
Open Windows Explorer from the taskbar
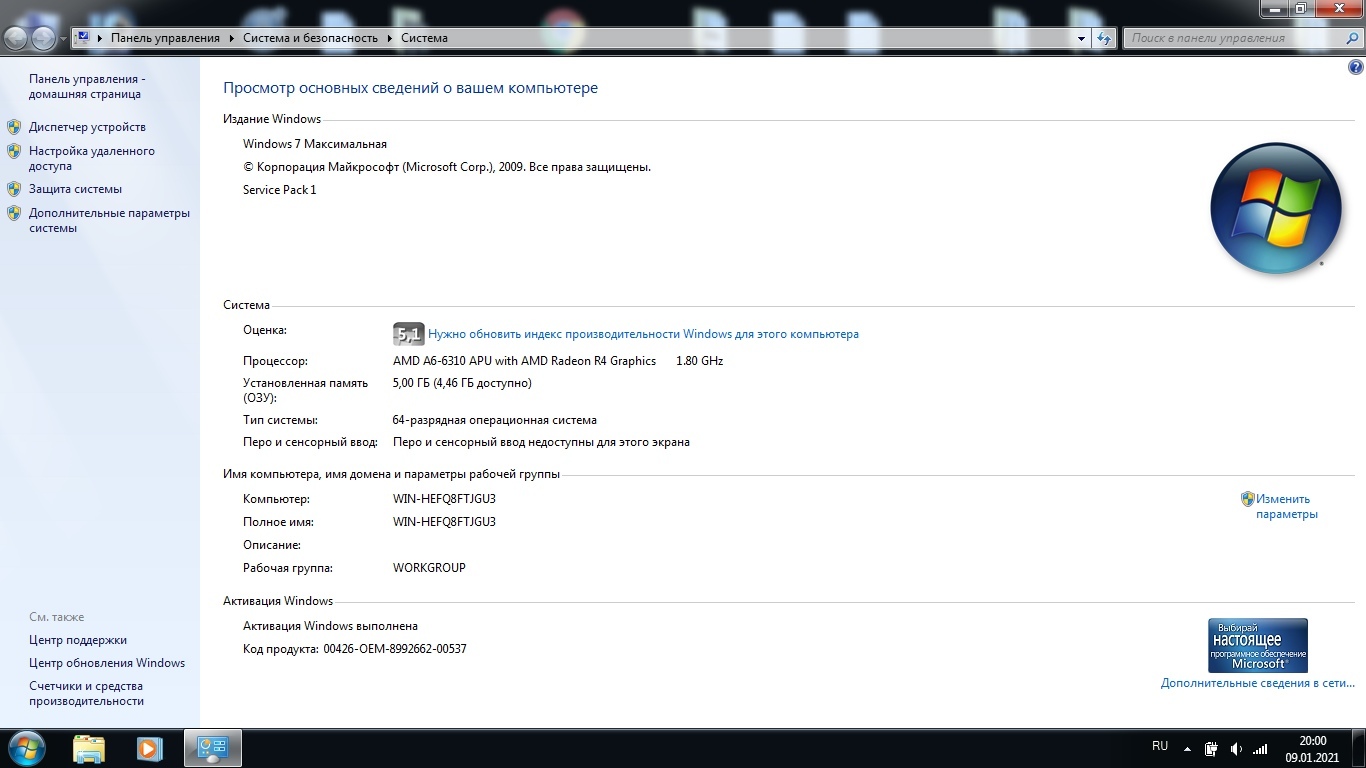(x=89, y=748)
